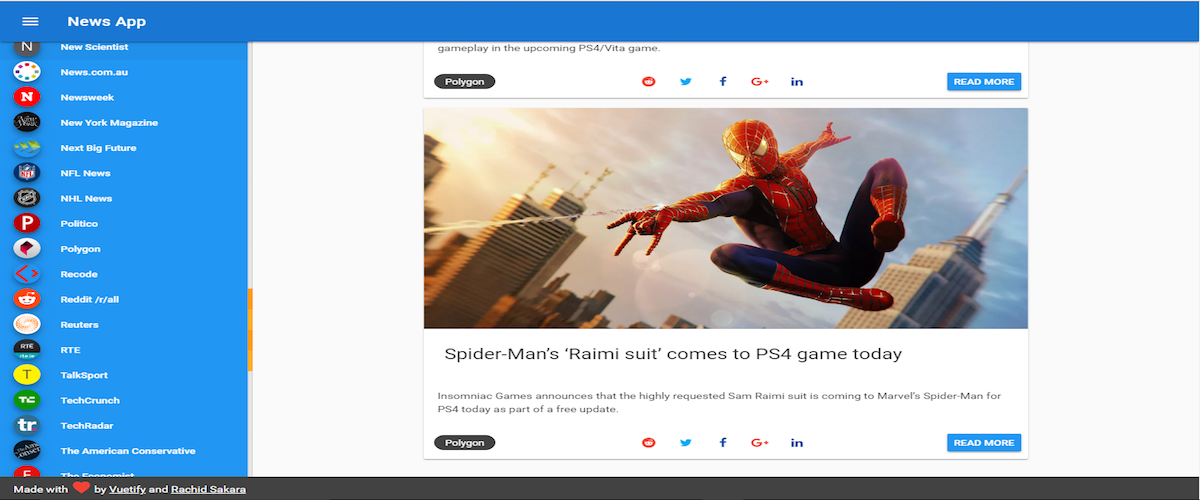Select News.com.au source label
This screenshot has height=500, width=1200.
pyautogui.click(x=94, y=72)
